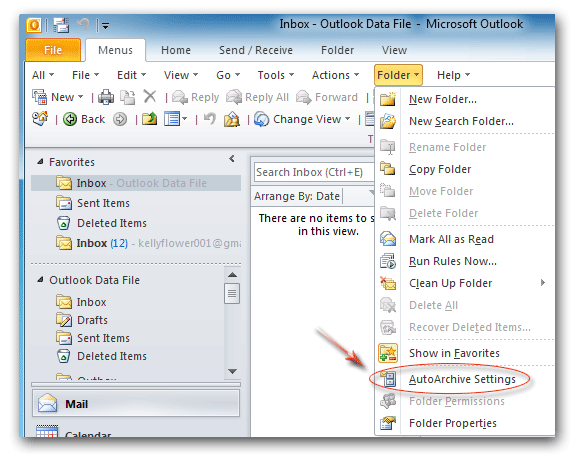The width and height of the screenshot is (574, 460).
Task: Open the File classic menu dropdown
Action: tap(85, 75)
